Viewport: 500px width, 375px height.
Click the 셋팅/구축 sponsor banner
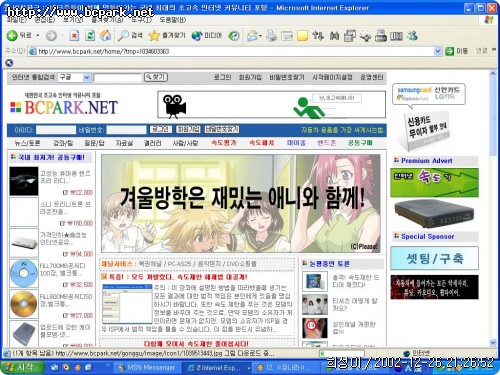click(x=434, y=258)
